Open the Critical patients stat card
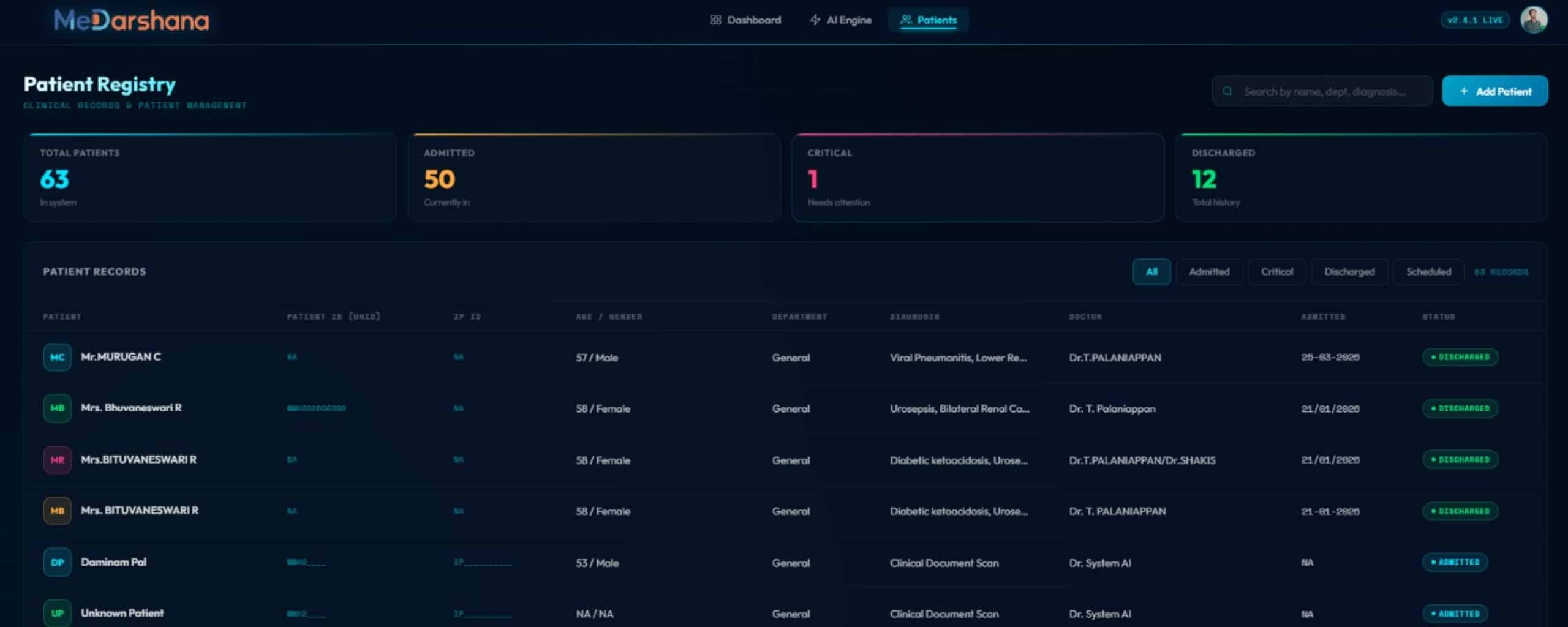The width and height of the screenshot is (1568, 627). pyautogui.click(x=977, y=178)
